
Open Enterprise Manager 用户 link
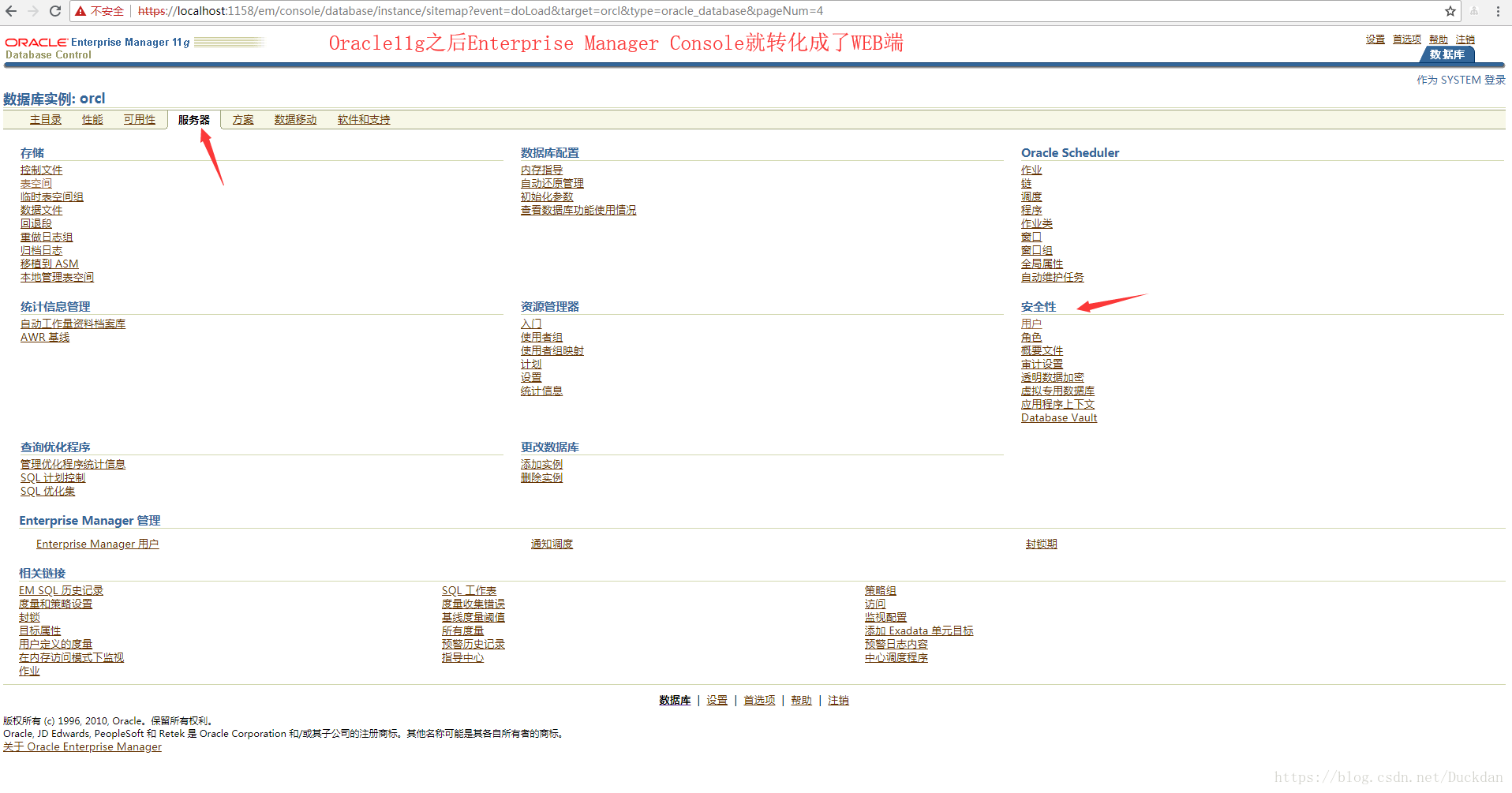(x=98, y=544)
